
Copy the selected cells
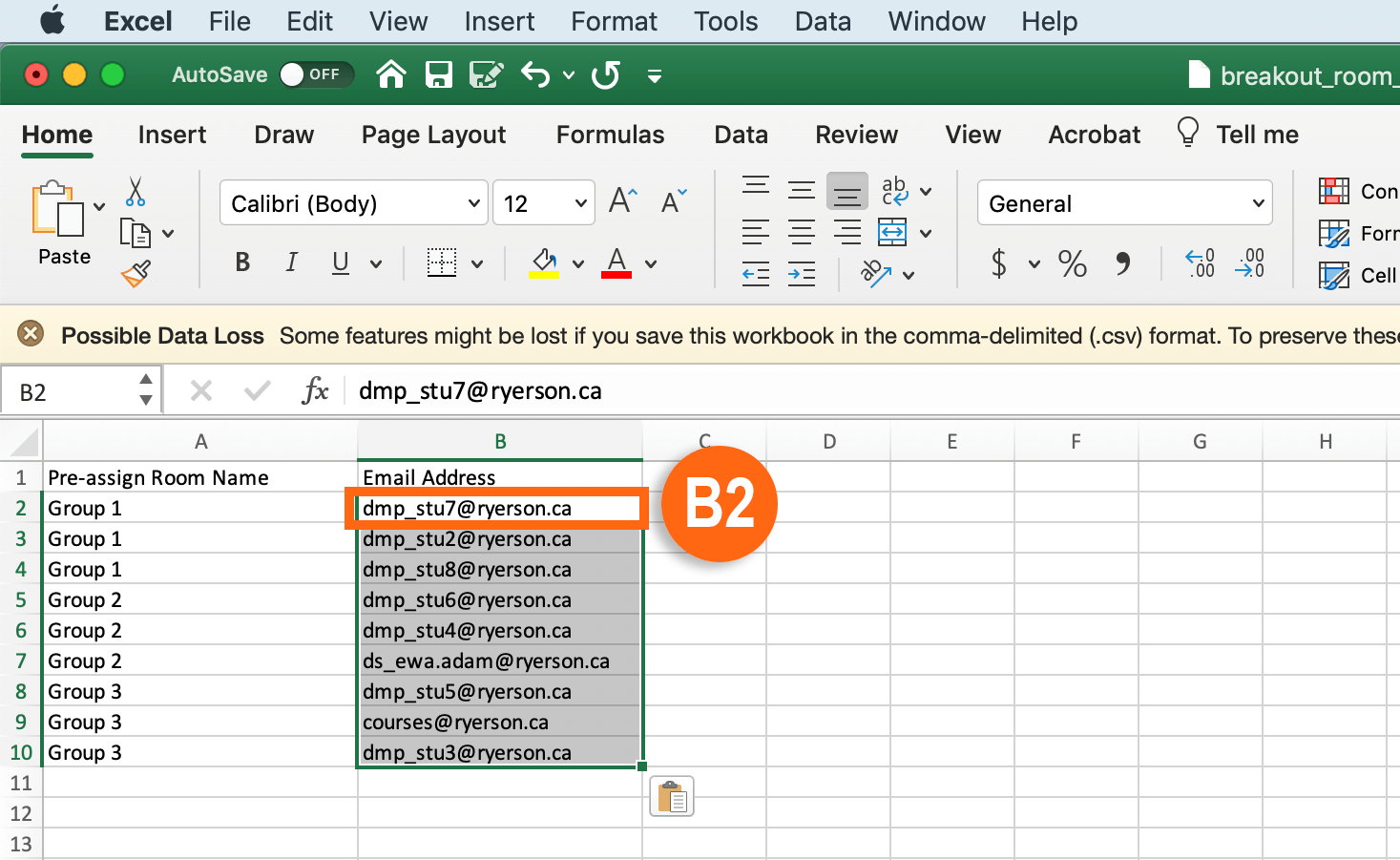coord(136,233)
